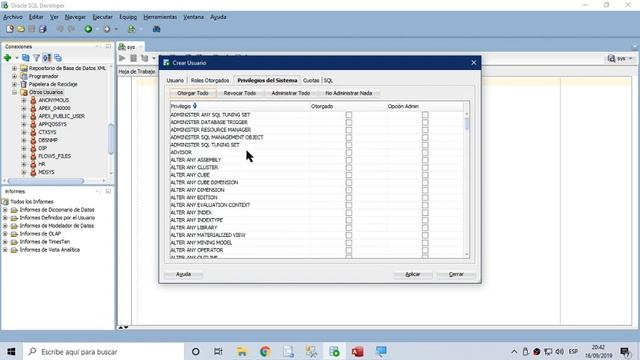The image size is (640, 360).
Task: Open the Ejecutar menu
Action: (x=102, y=17)
